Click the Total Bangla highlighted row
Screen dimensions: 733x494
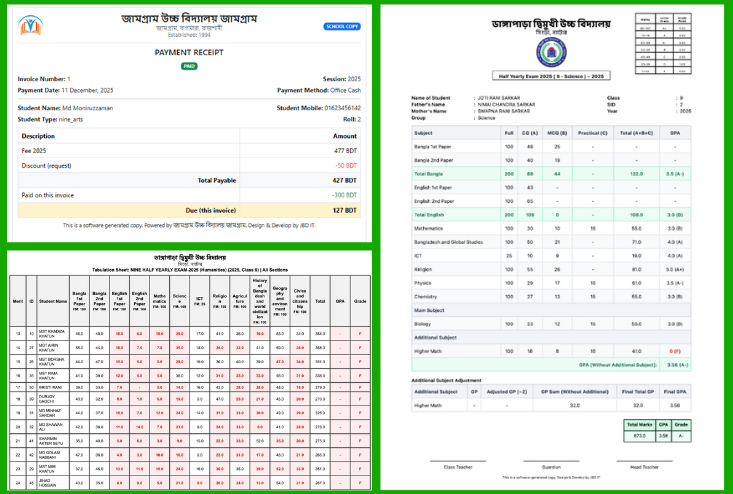point(553,172)
